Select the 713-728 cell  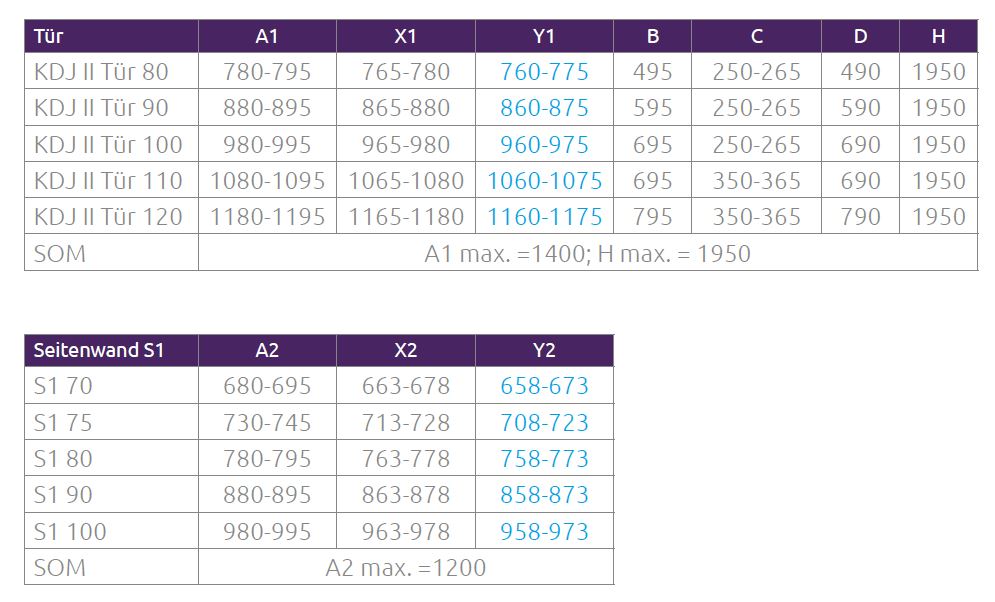click(405, 423)
